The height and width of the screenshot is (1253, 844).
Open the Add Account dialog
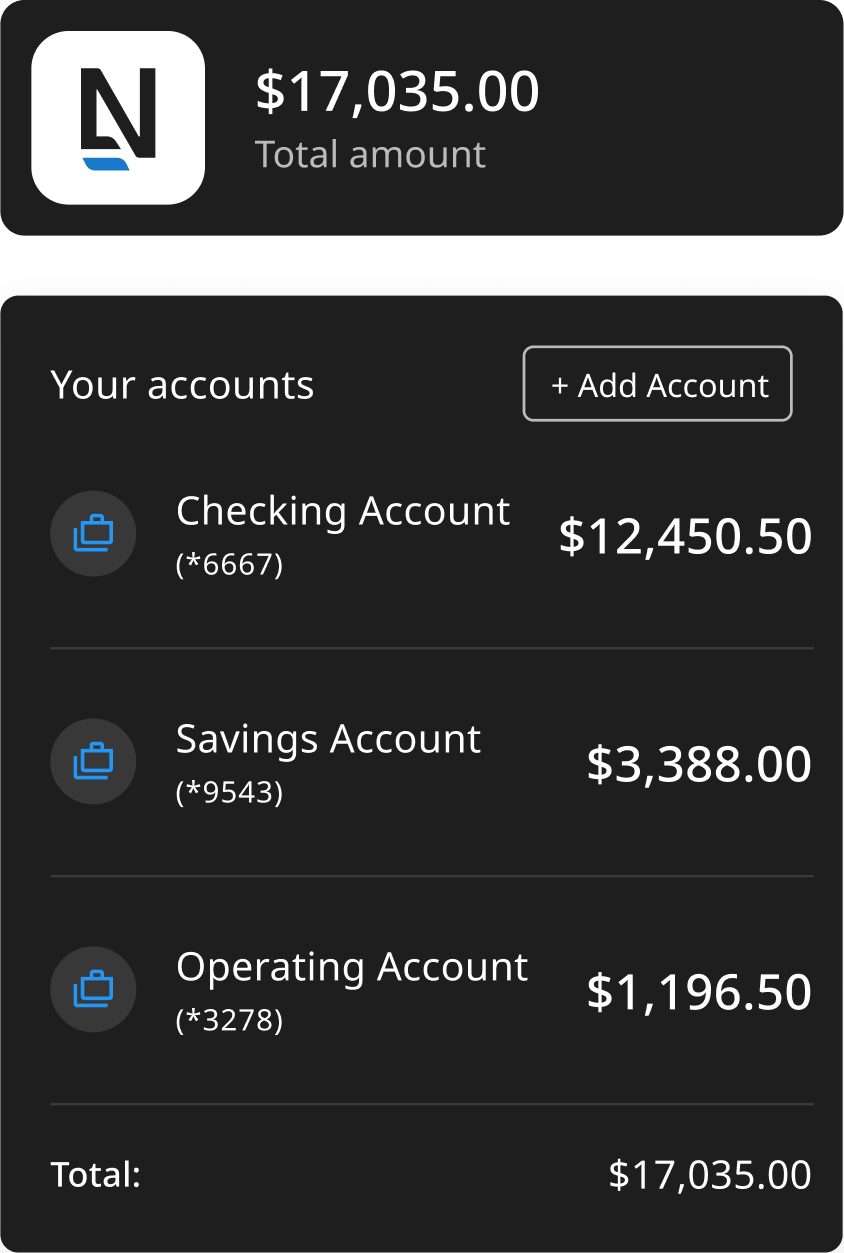pos(657,383)
